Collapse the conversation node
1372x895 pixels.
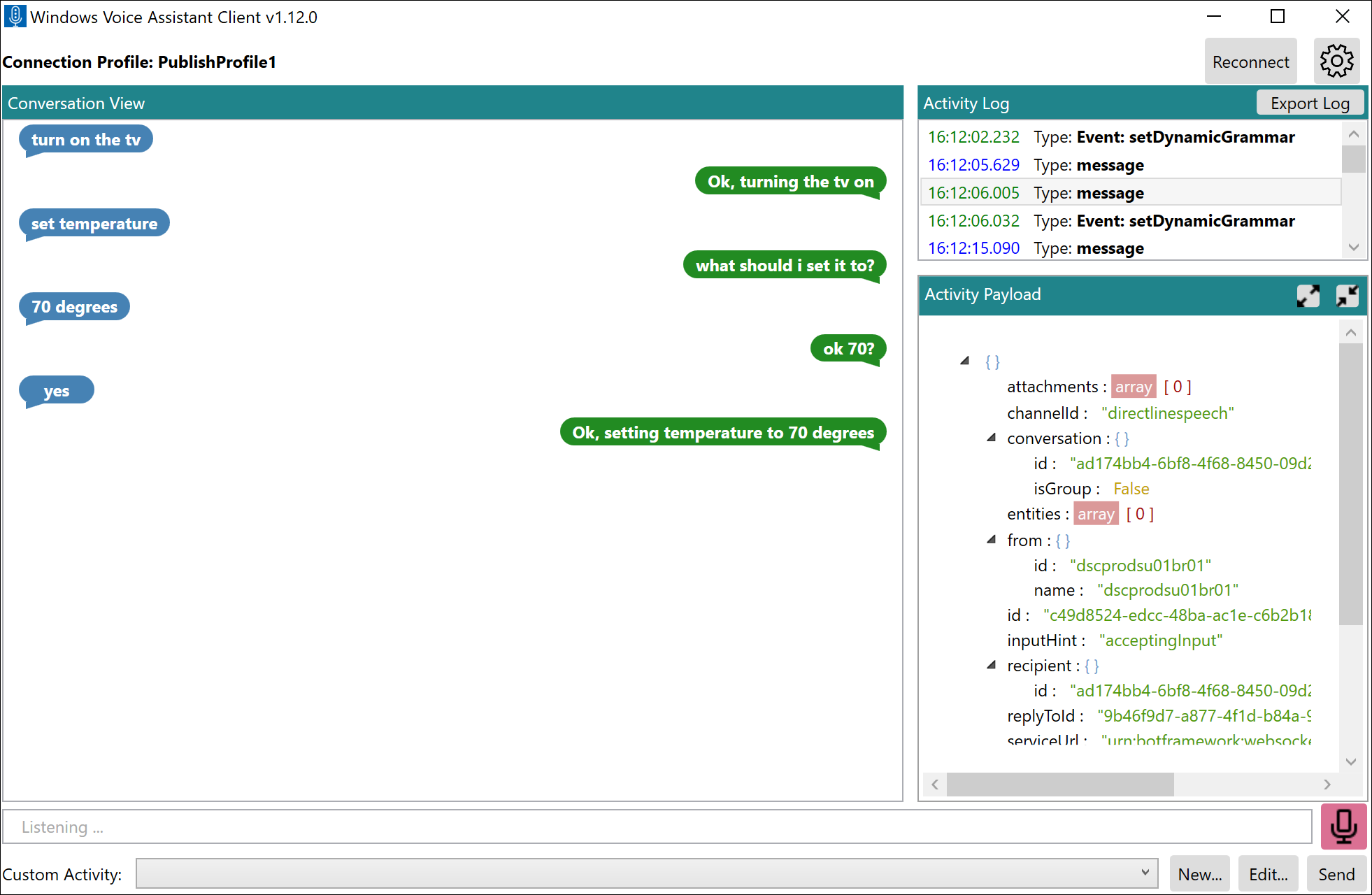(x=991, y=438)
